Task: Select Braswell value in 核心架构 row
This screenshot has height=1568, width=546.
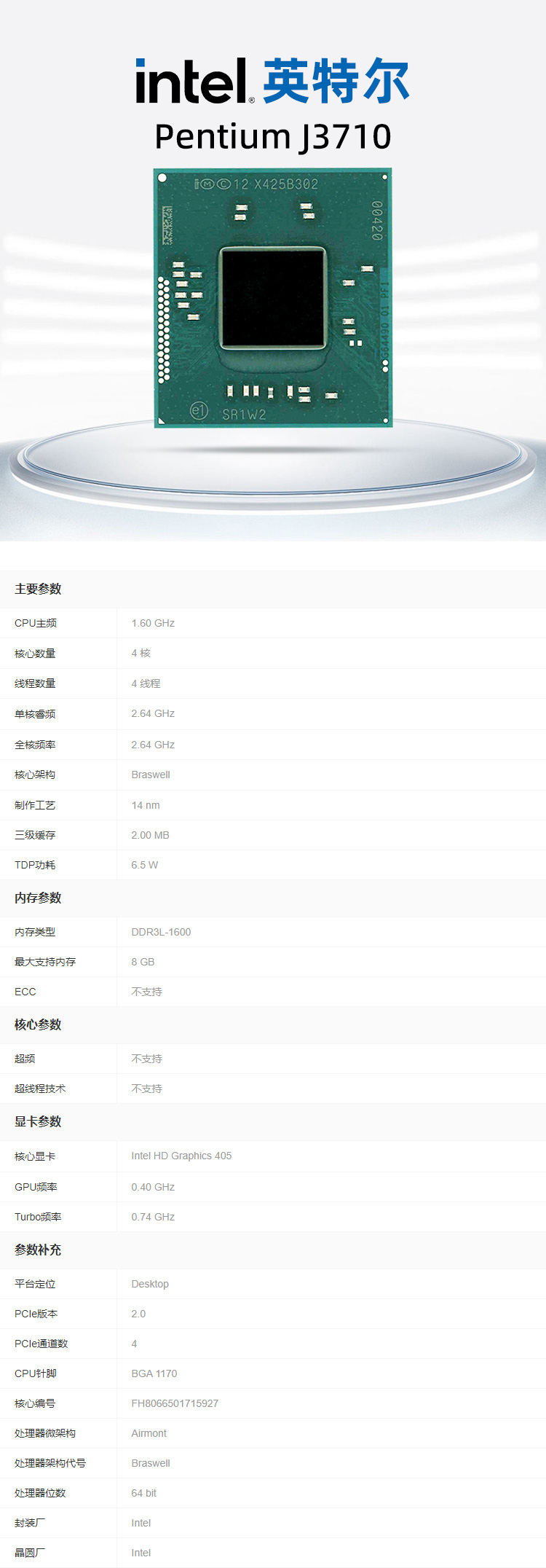Action: [x=151, y=775]
